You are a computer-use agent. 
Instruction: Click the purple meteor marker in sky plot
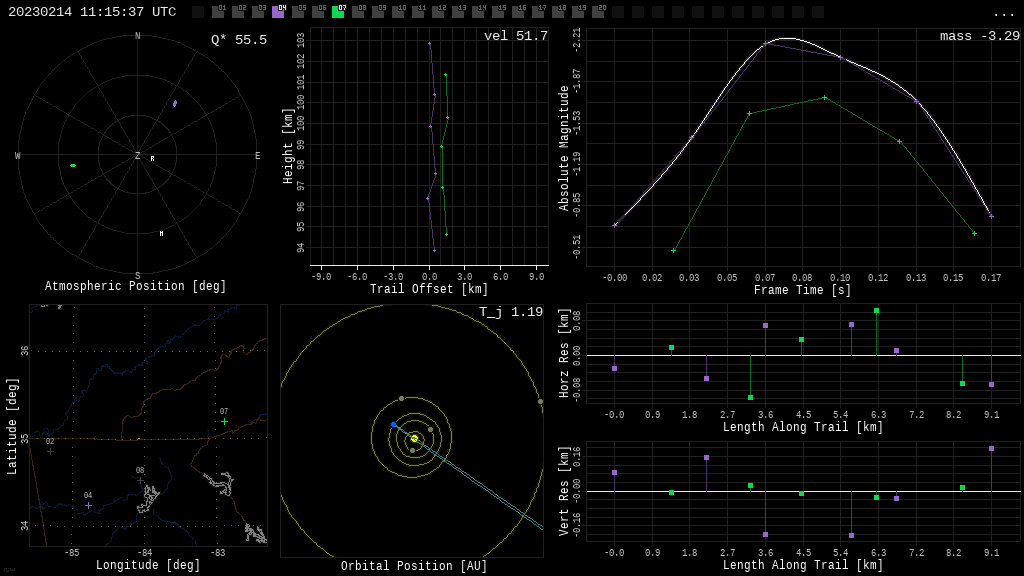coord(175,103)
